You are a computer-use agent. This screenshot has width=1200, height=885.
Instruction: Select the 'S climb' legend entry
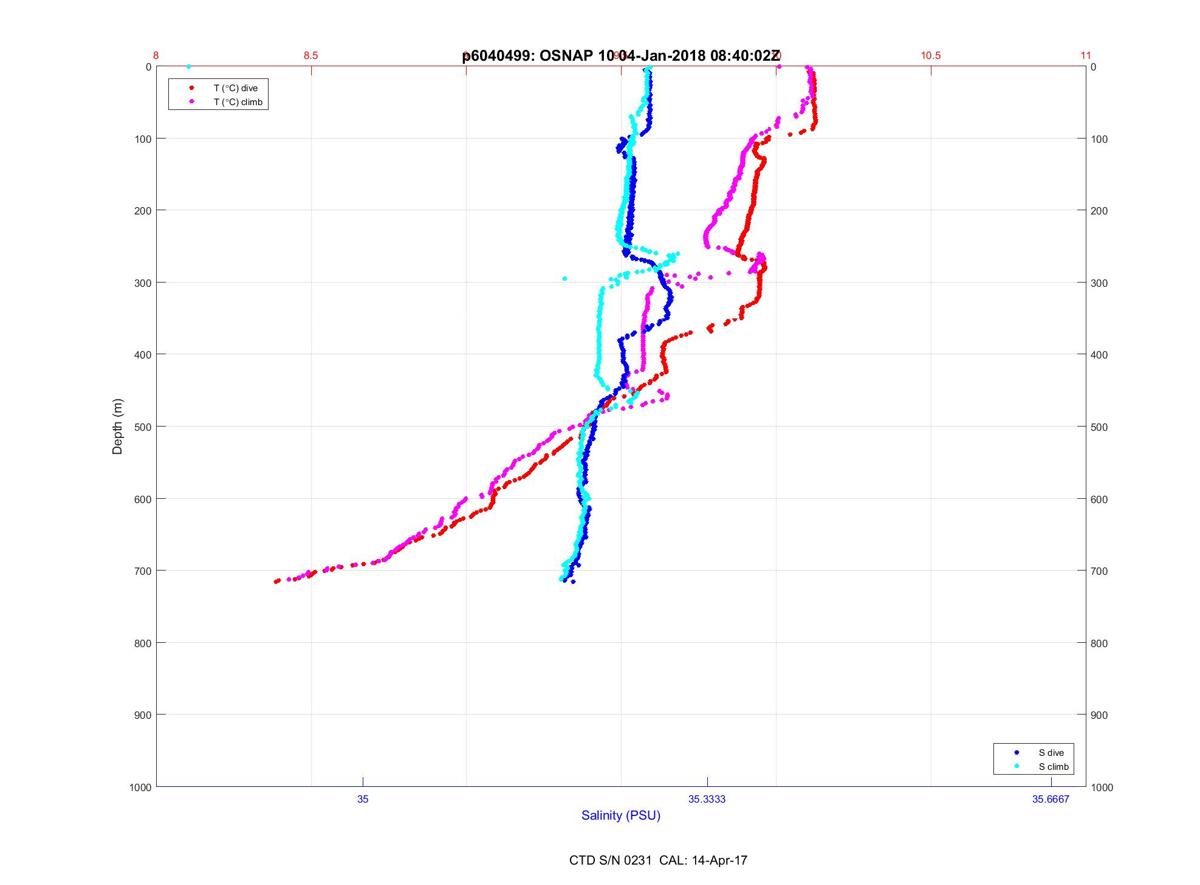[1054, 766]
